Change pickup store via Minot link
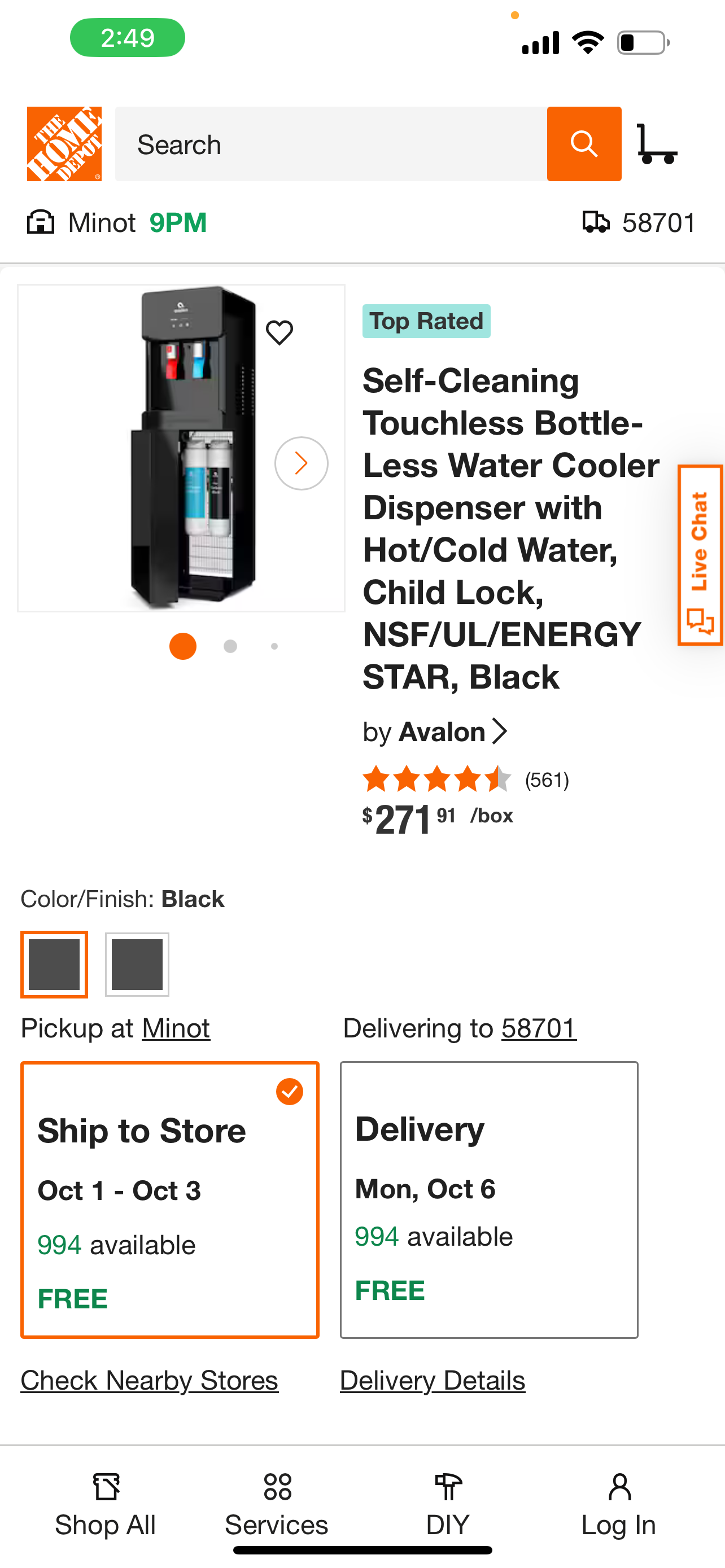This screenshot has height=1568, width=725. [x=175, y=1029]
